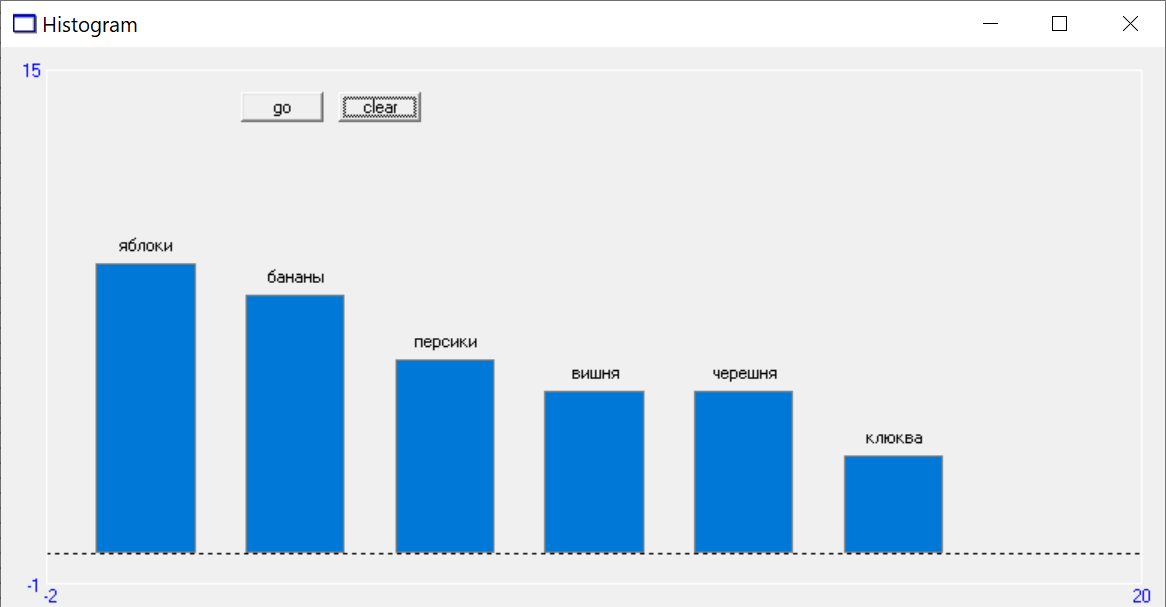The image size is (1166, 607).
Task: Click the x-axis maximum label 20
Action: tap(1141, 596)
